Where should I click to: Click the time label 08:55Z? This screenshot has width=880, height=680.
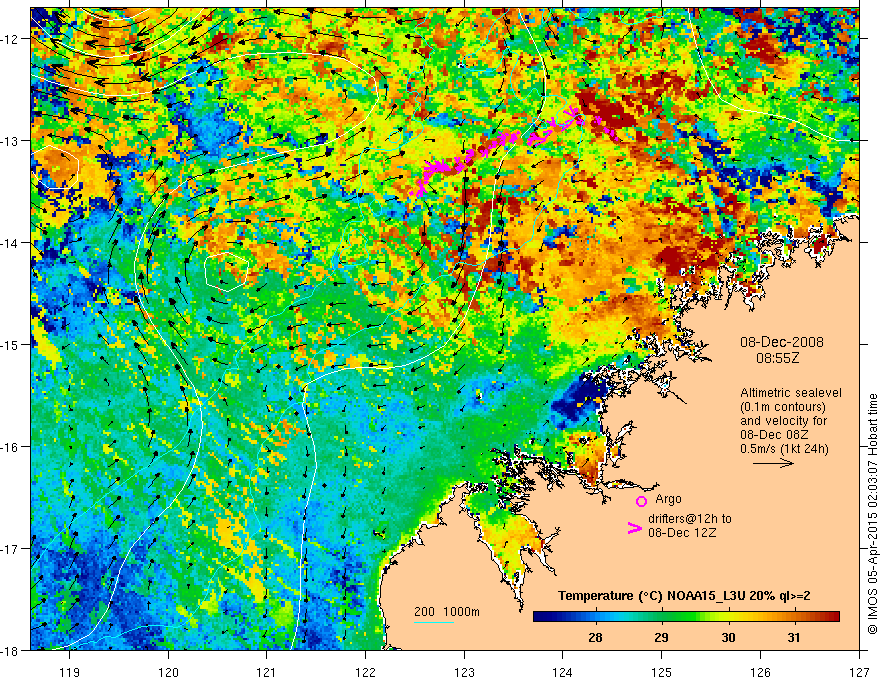click(x=777, y=358)
